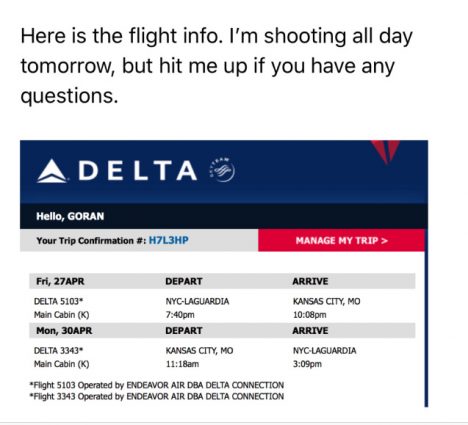Click flight number DELTA 3343
The width and height of the screenshot is (468, 425).
click(58, 351)
